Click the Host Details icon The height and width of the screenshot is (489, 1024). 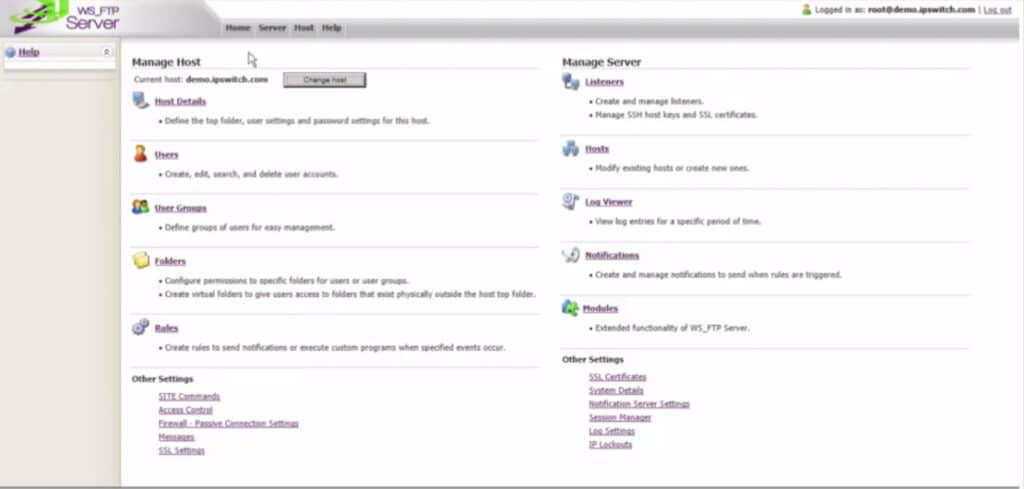[x=140, y=101]
